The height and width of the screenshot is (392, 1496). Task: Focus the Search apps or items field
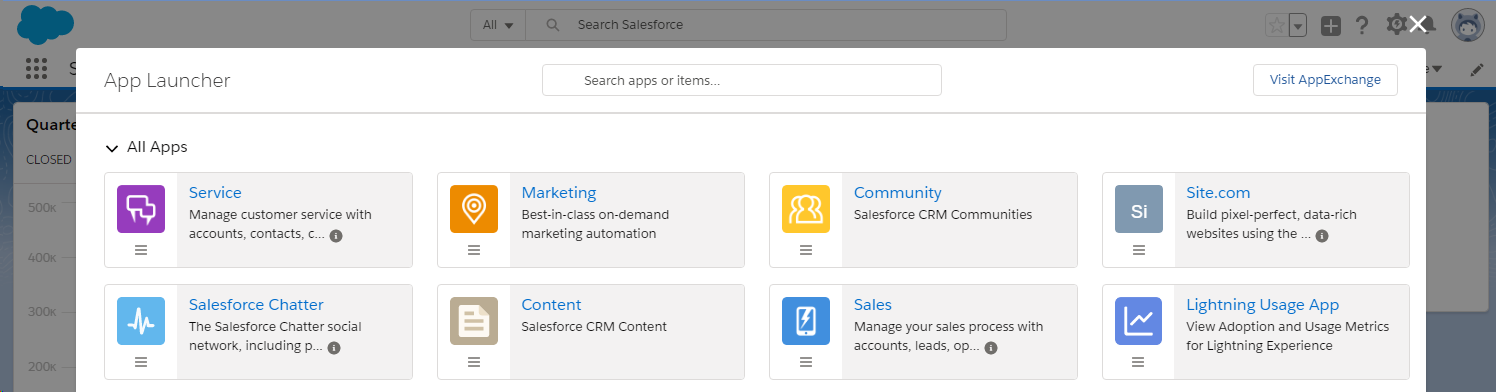(742, 80)
